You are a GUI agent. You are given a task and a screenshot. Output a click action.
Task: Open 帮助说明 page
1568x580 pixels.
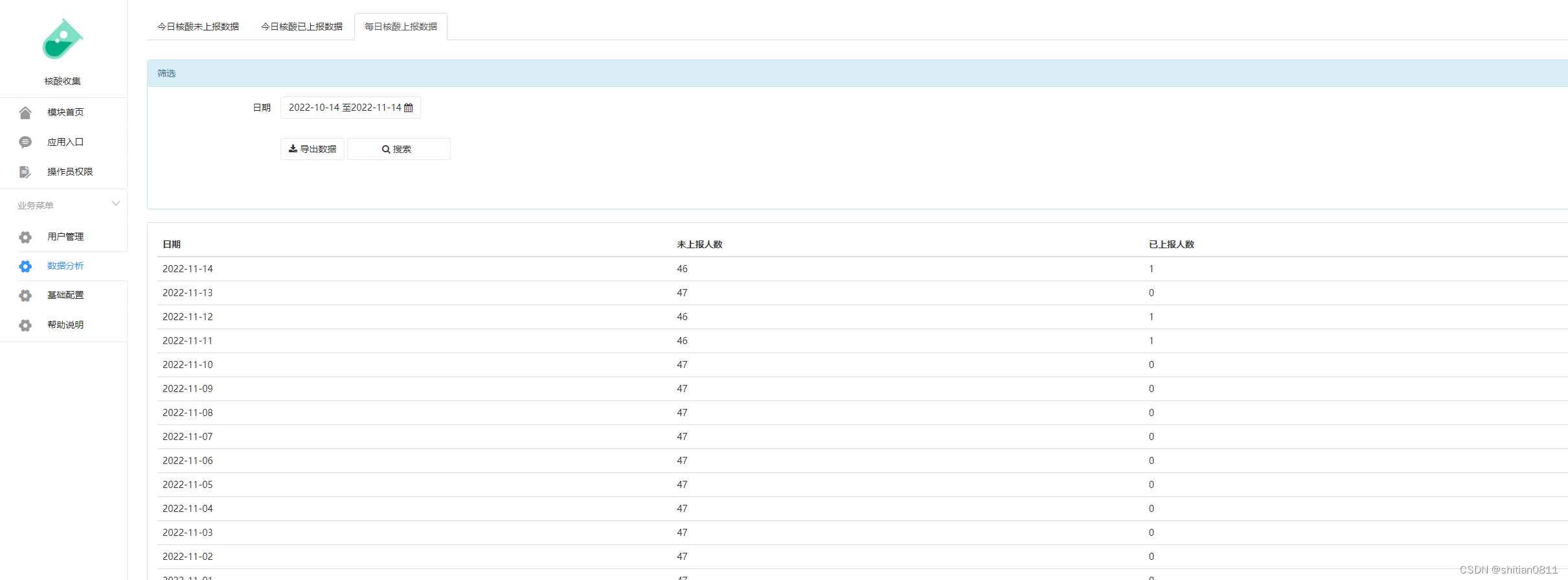click(x=65, y=325)
